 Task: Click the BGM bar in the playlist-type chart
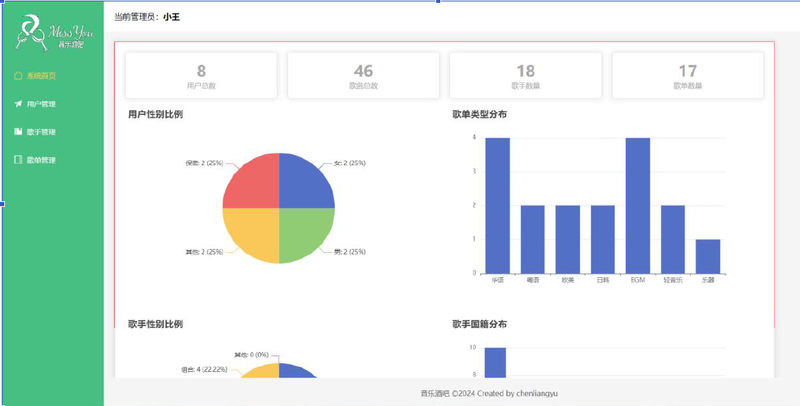(x=638, y=206)
